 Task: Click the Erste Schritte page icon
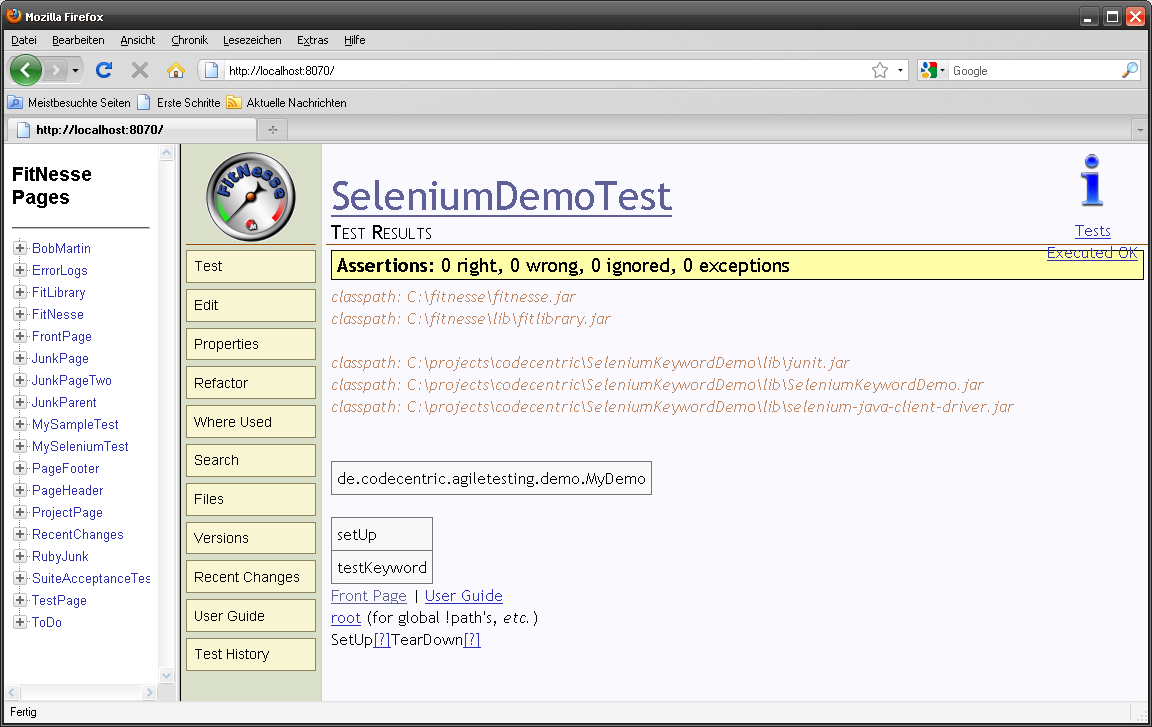pyautogui.click(x=144, y=103)
